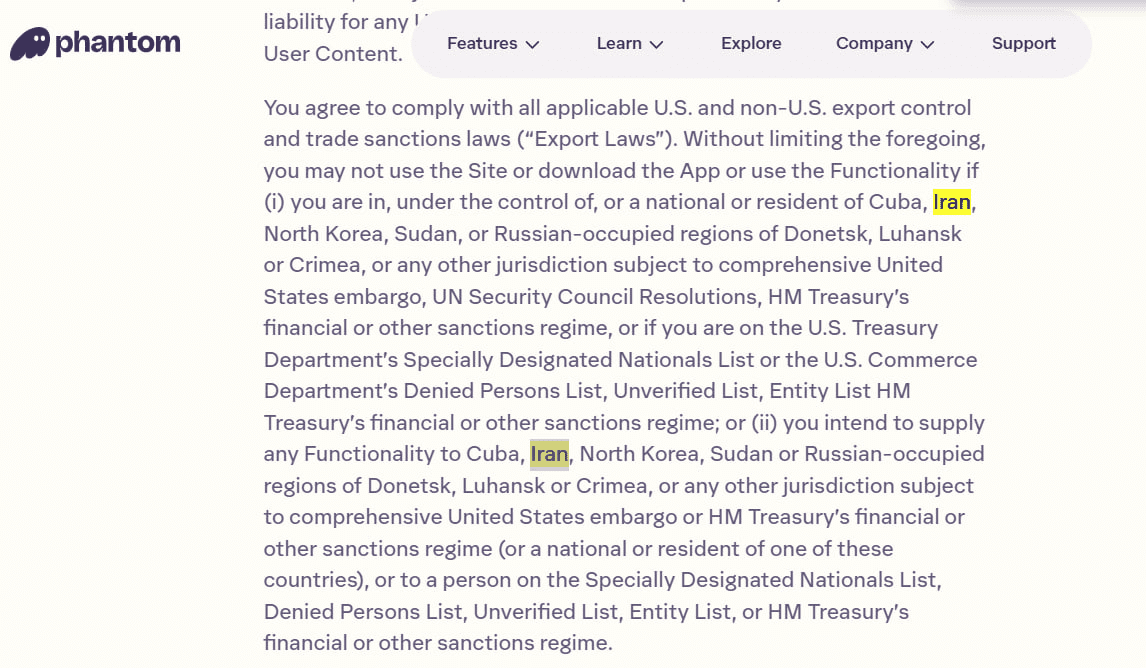Viewport: 1146px width, 668px height.
Task: Click the "User Content." text
Action: pyautogui.click(x=333, y=54)
